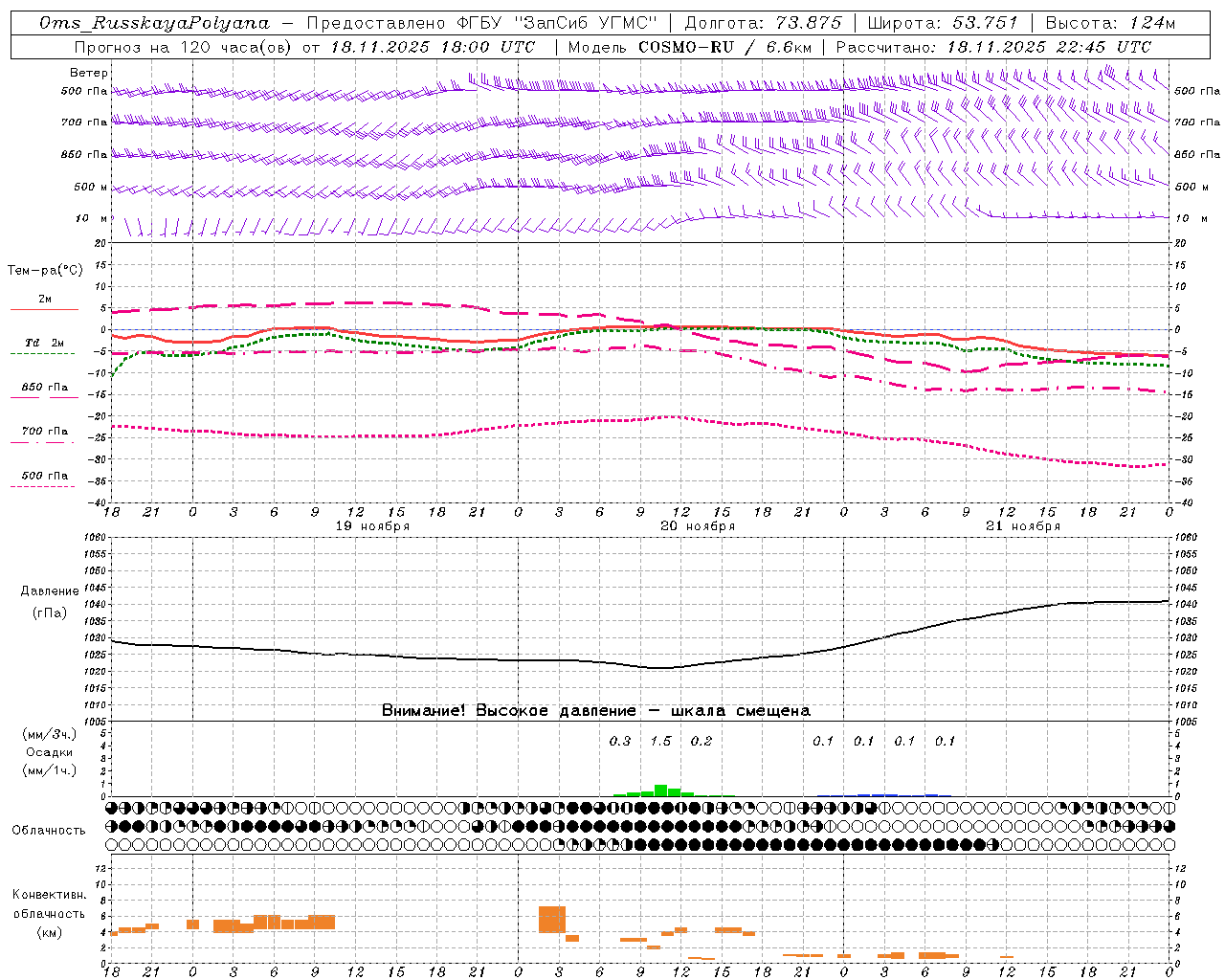Click the (гПа) unit label under Давление
1225x980 pixels.
(x=50, y=613)
